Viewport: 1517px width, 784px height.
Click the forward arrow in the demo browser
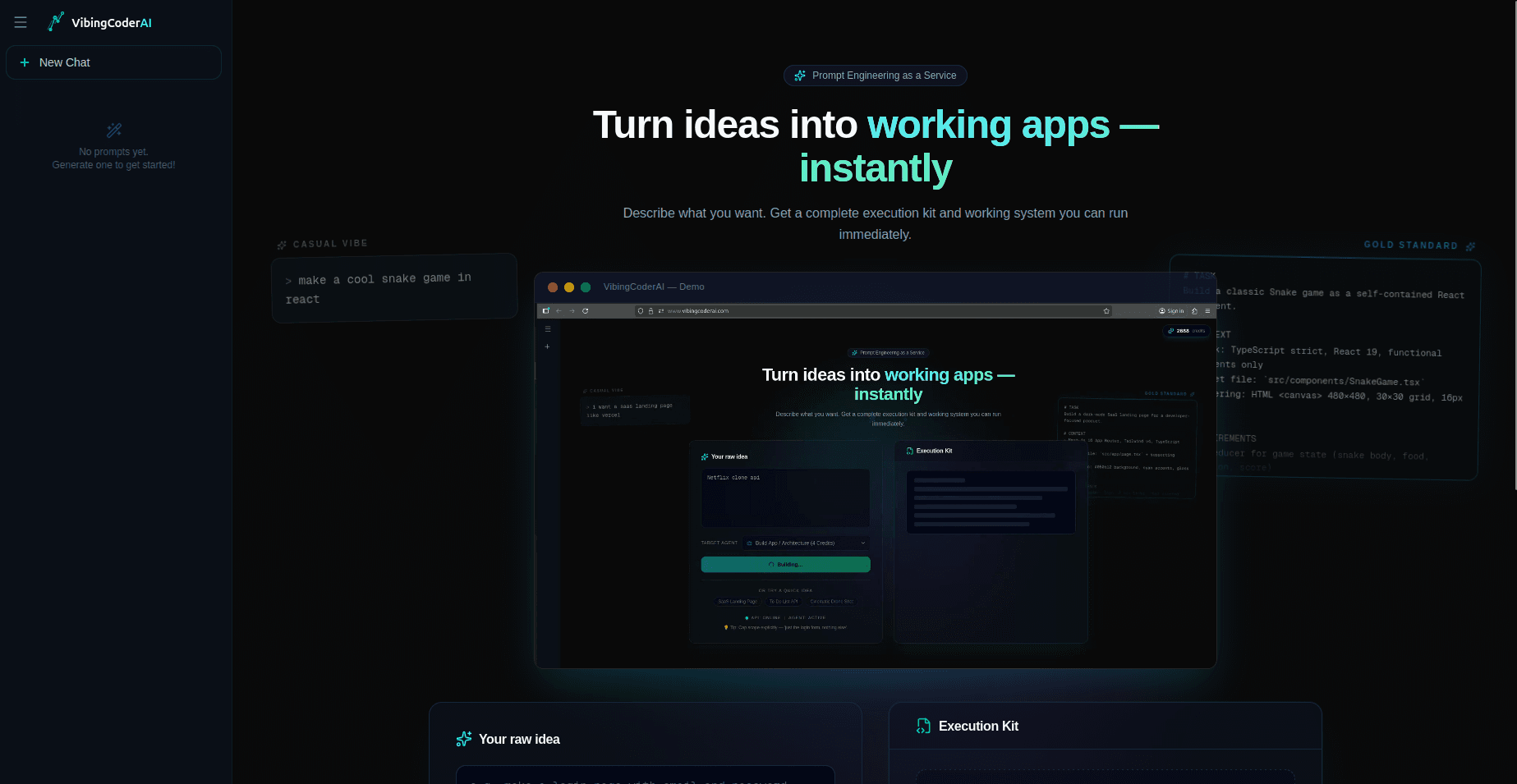[572, 311]
